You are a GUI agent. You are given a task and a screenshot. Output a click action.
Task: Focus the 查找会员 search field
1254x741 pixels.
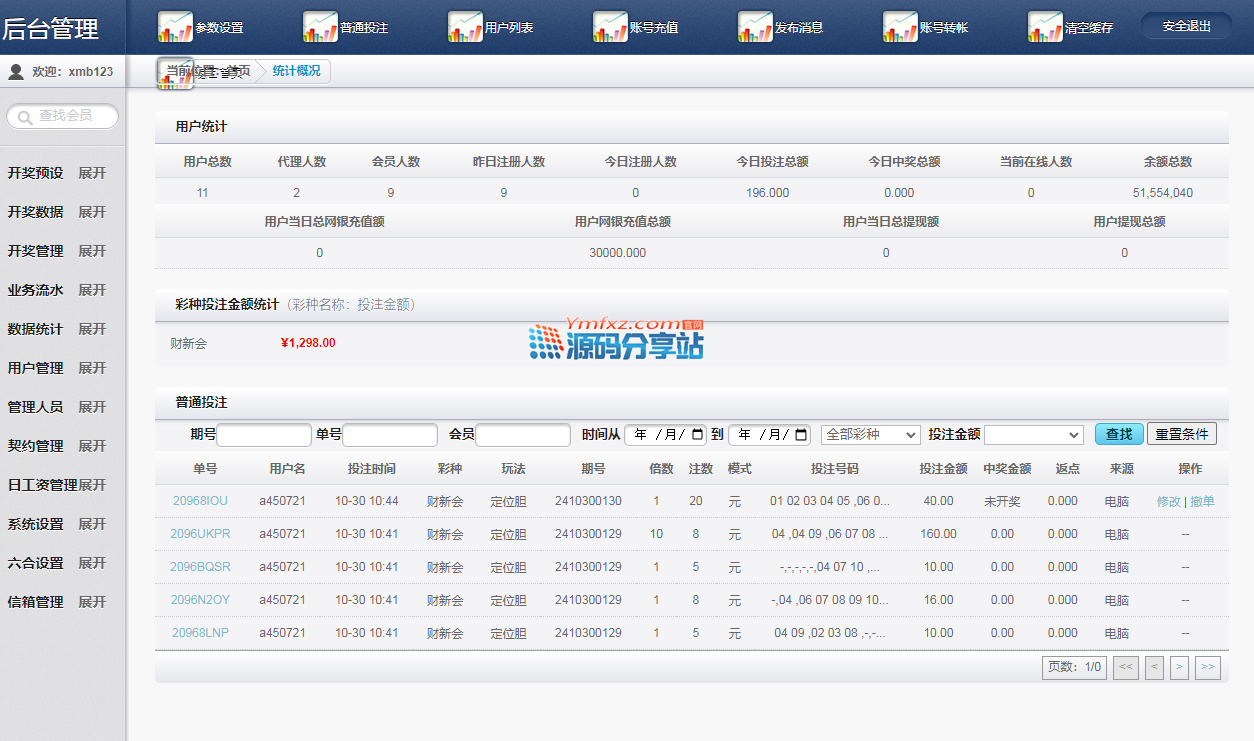(65, 116)
